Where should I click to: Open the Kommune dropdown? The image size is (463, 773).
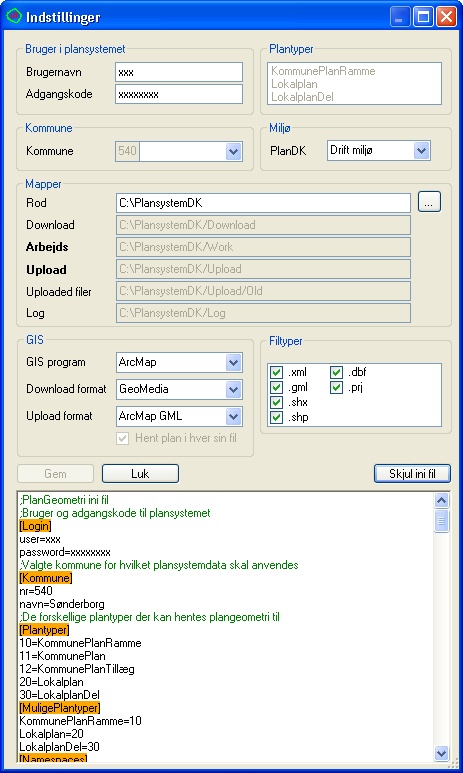coord(234,151)
